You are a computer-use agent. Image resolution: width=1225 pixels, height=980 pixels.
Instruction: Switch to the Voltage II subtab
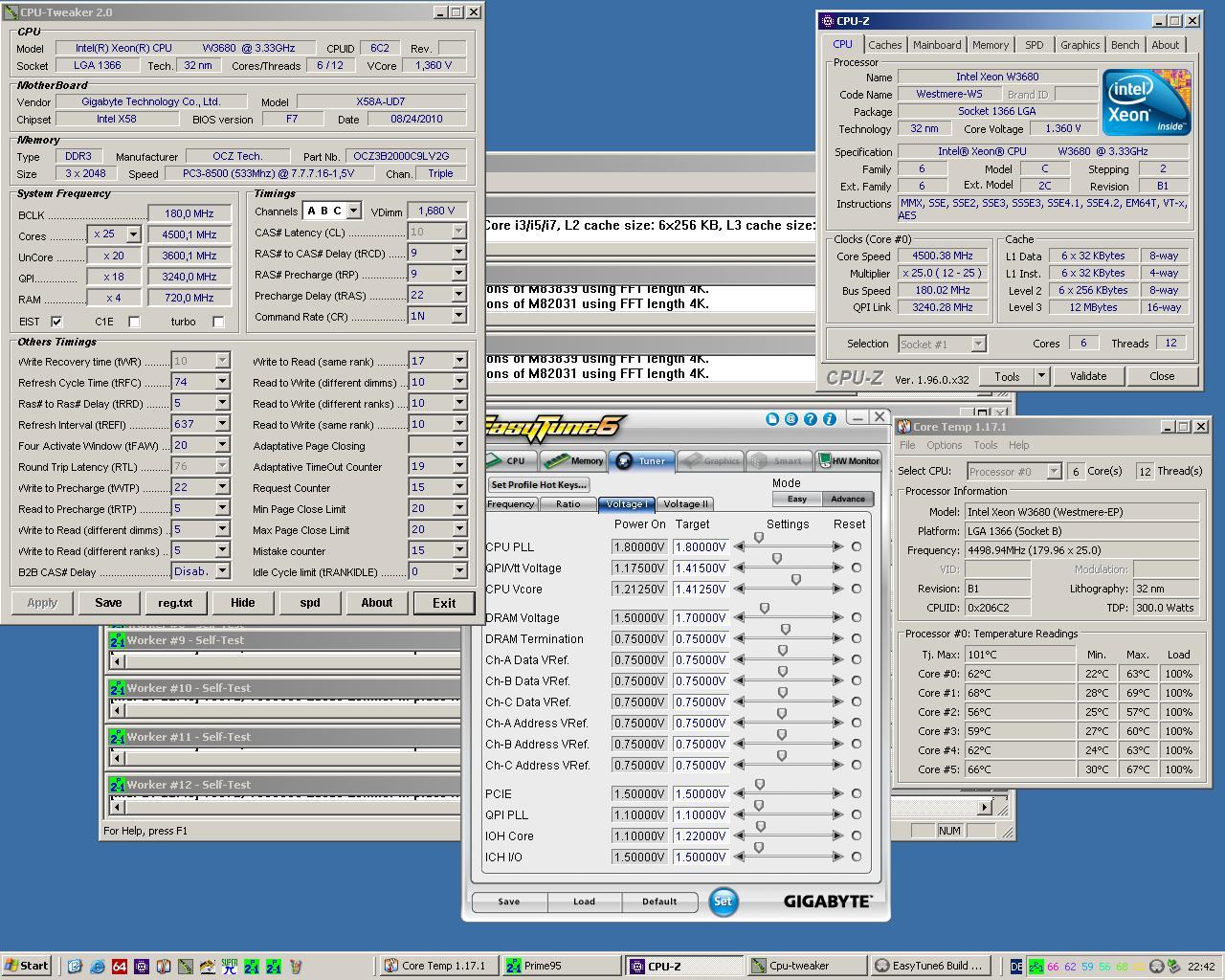click(685, 504)
